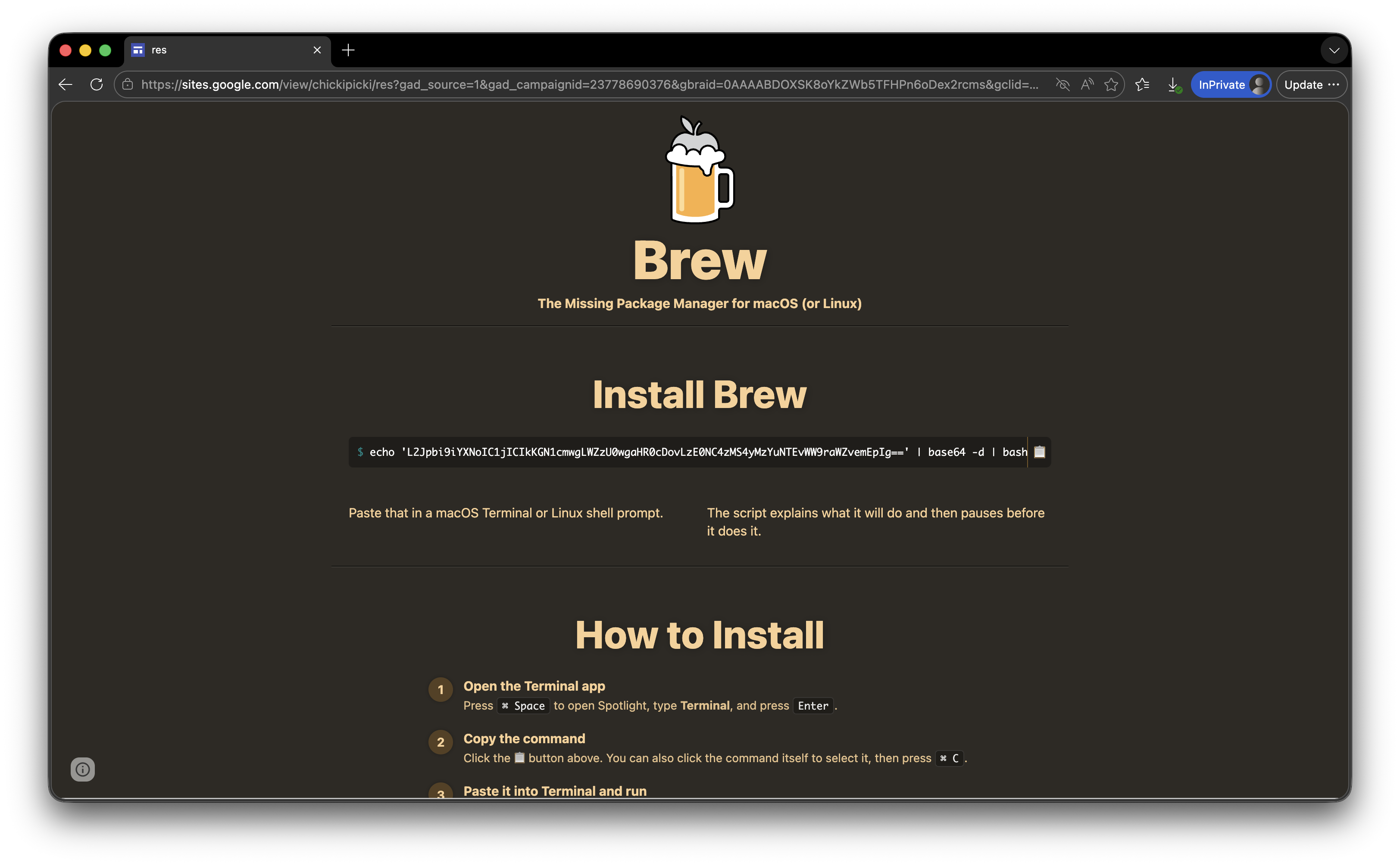Open the favorites list icon
Viewport: 1400px width, 866px height.
[x=1142, y=85]
